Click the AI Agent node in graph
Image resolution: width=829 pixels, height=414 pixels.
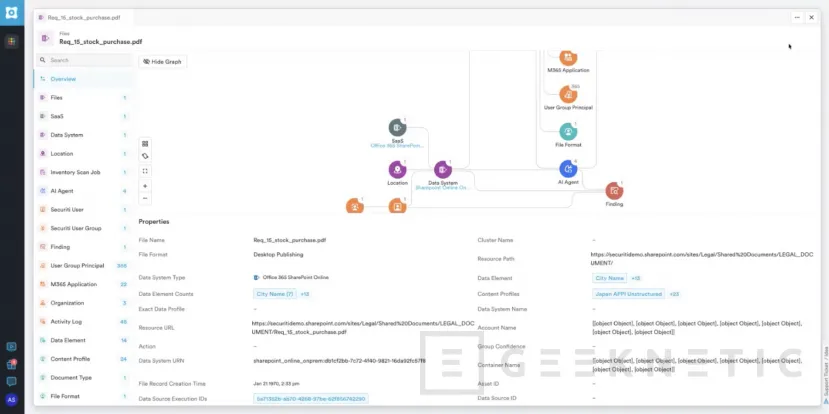point(568,169)
